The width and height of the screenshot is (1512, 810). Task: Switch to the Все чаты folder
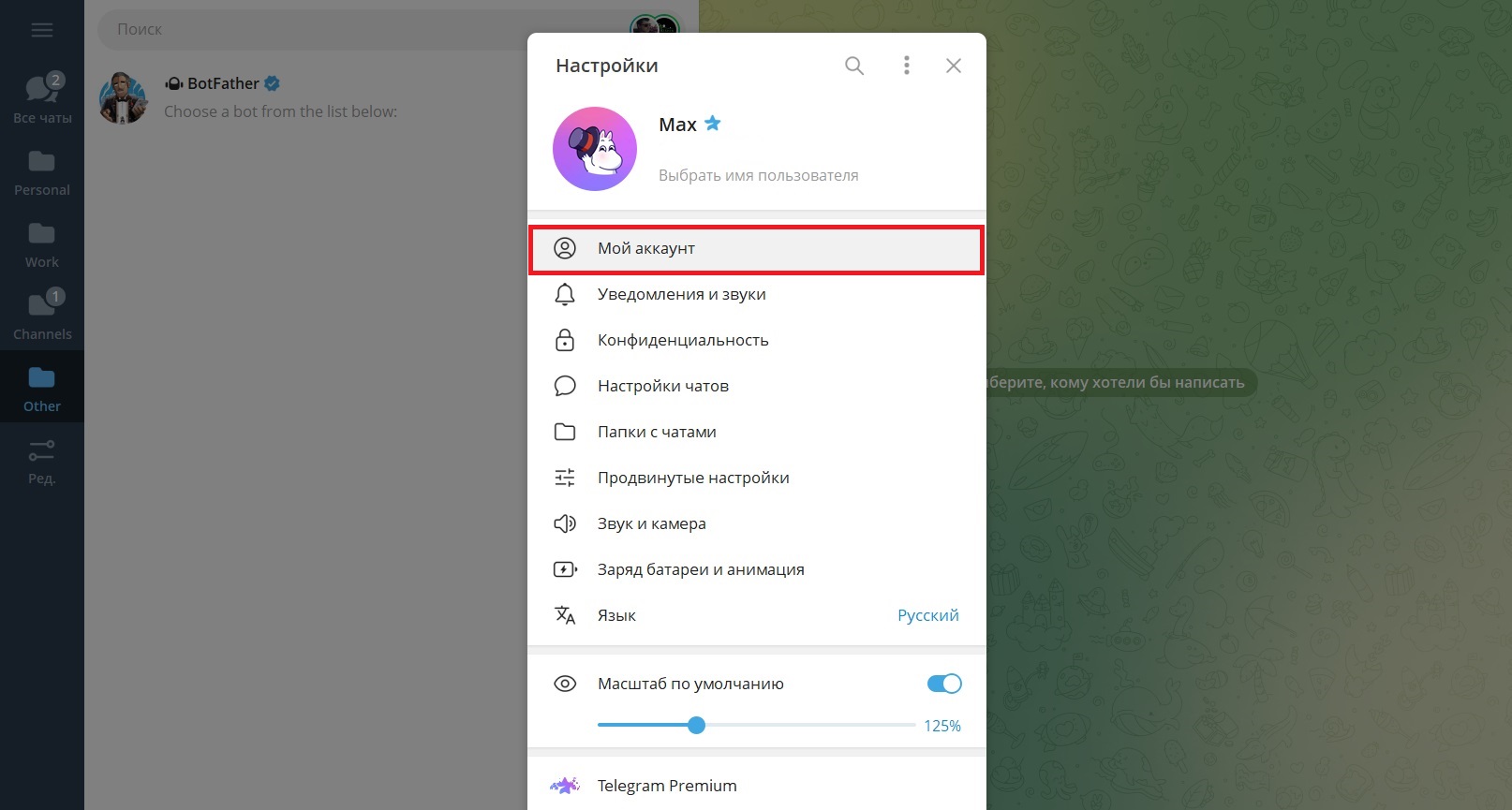pyautogui.click(x=42, y=98)
